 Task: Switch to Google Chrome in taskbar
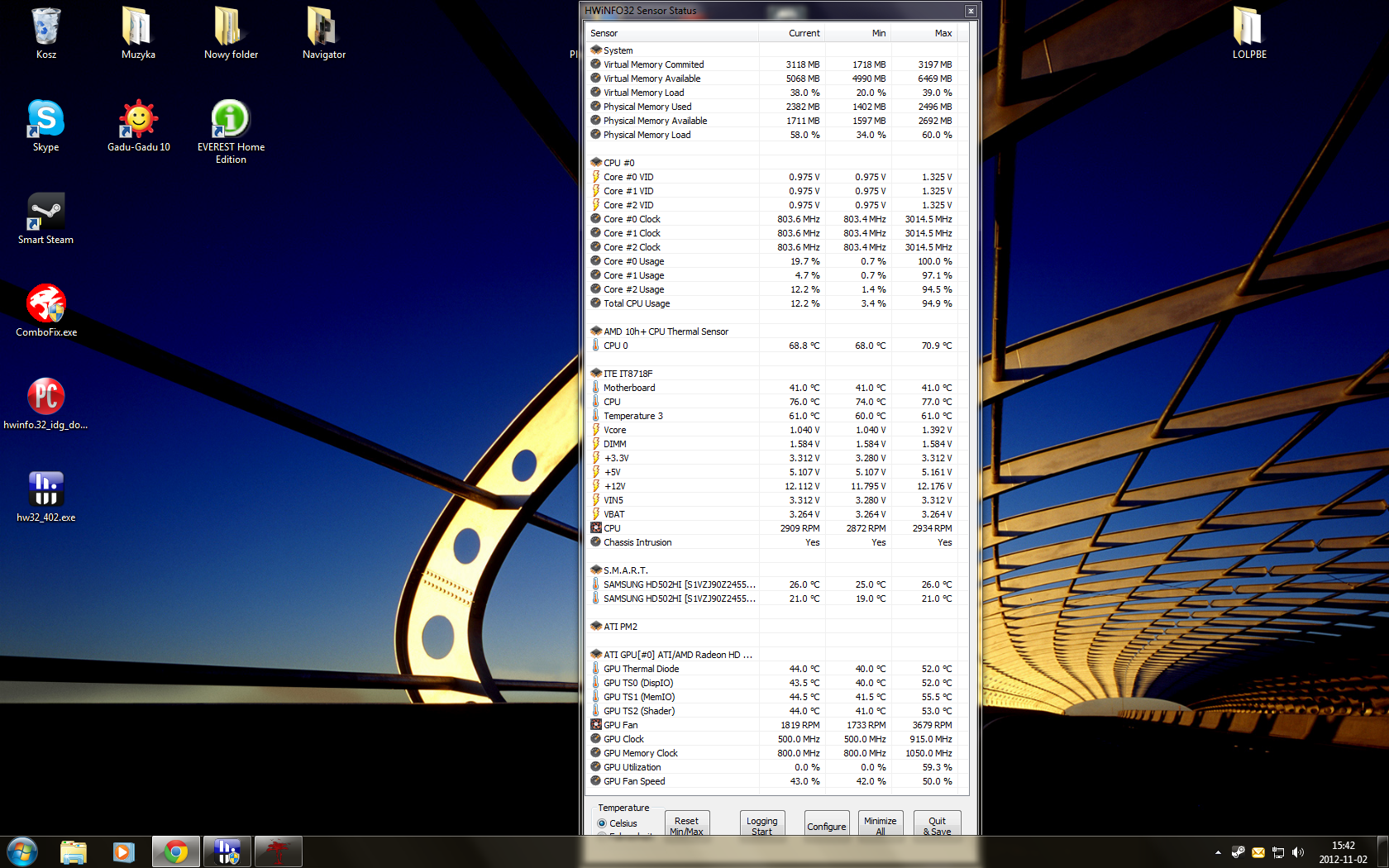[x=175, y=851]
